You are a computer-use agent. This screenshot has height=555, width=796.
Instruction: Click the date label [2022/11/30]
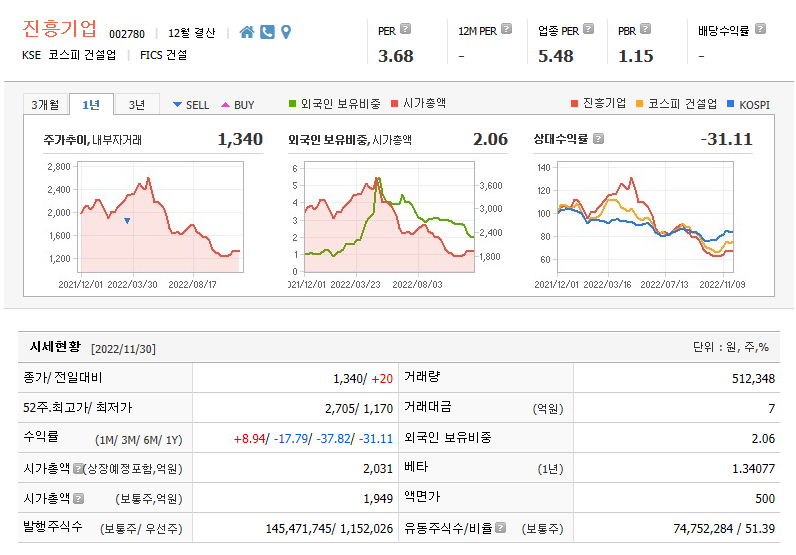pos(123,349)
